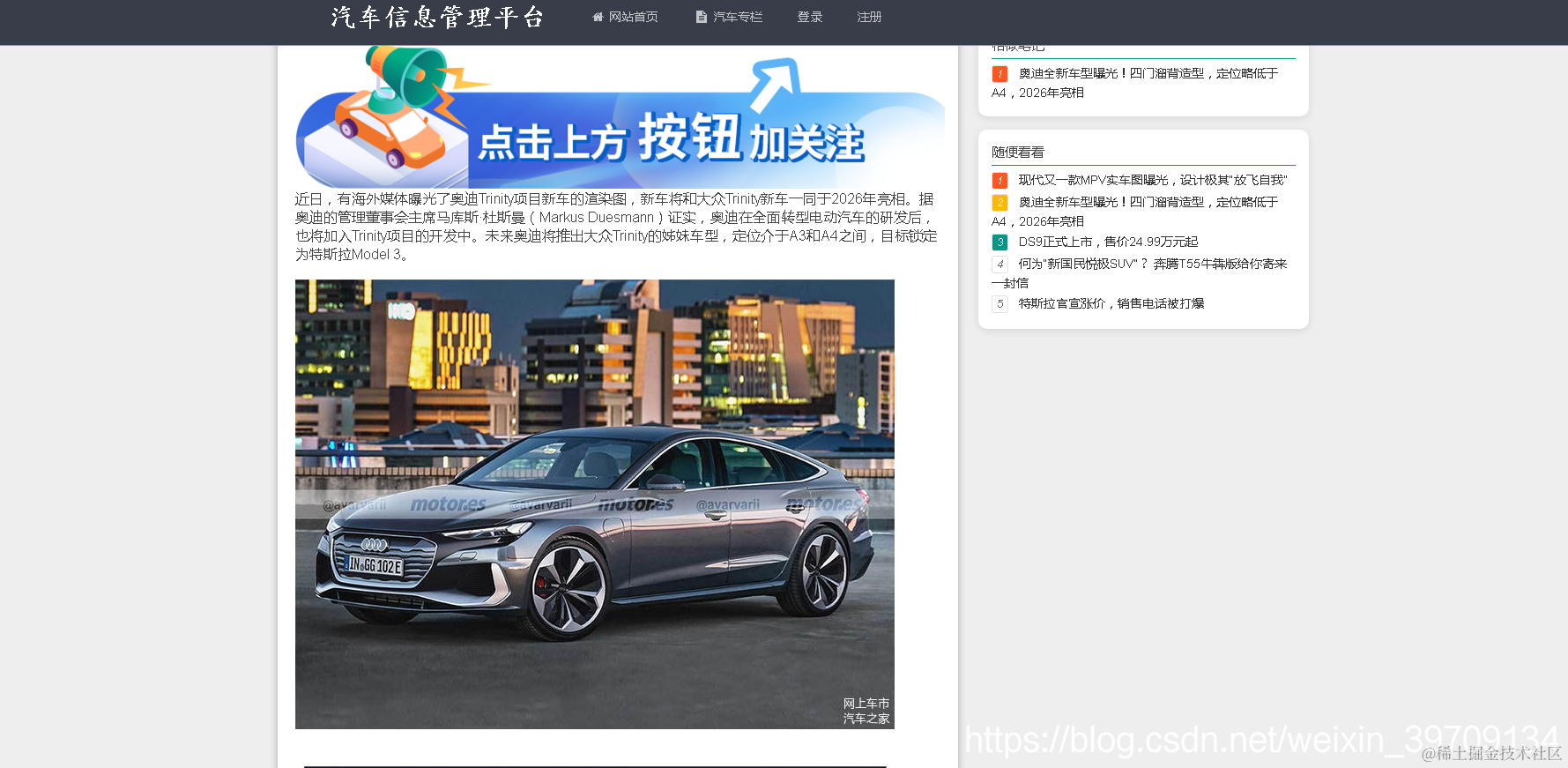This screenshot has height=768, width=1568.
Task: Open 特斯拉官宣涨价，销售电话被打爆 article link
Action: [1111, 303]
